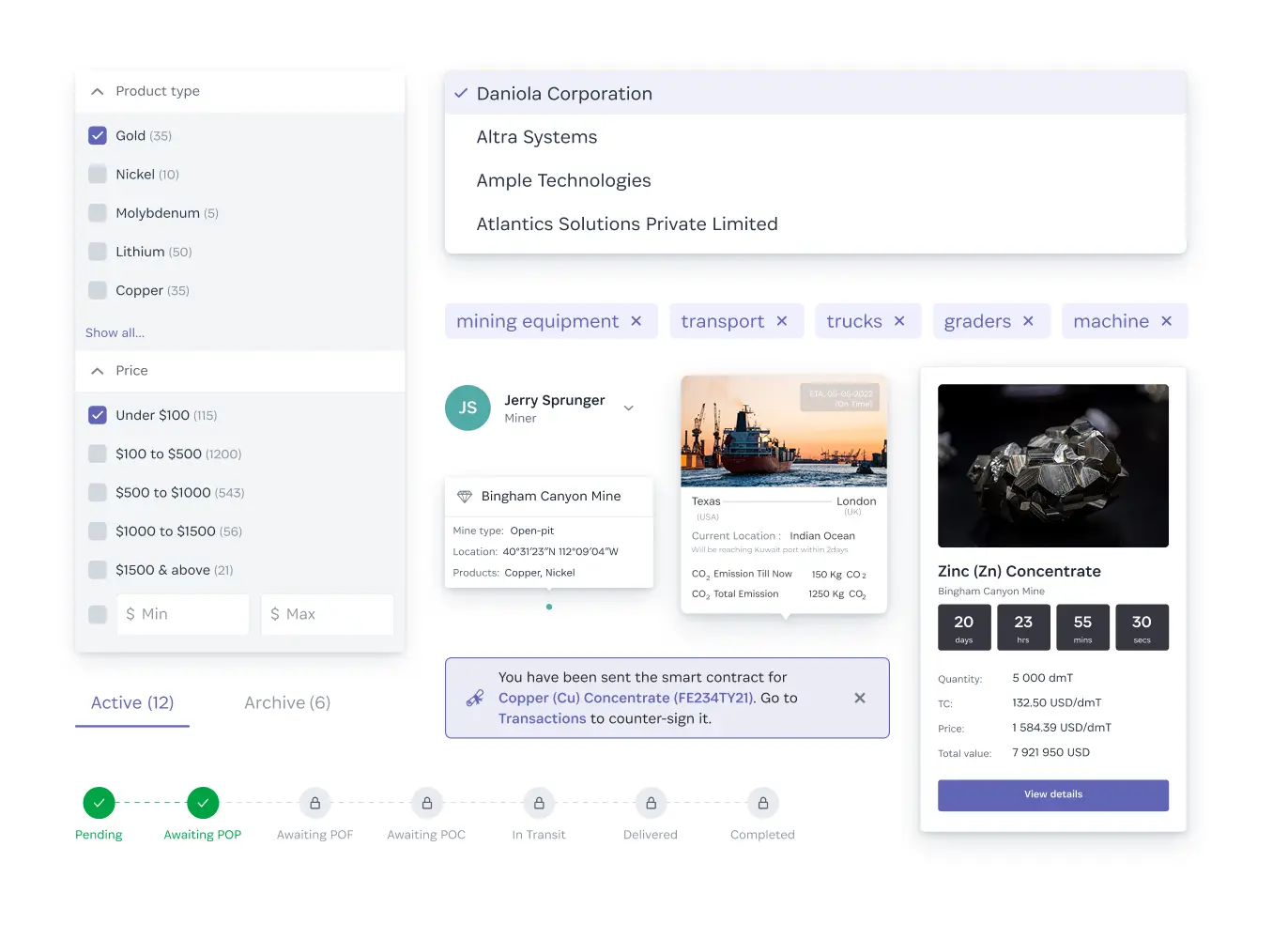
Task: Click the Price 1 584.39 USD/dmT value
Action: tap(1062, 728)
